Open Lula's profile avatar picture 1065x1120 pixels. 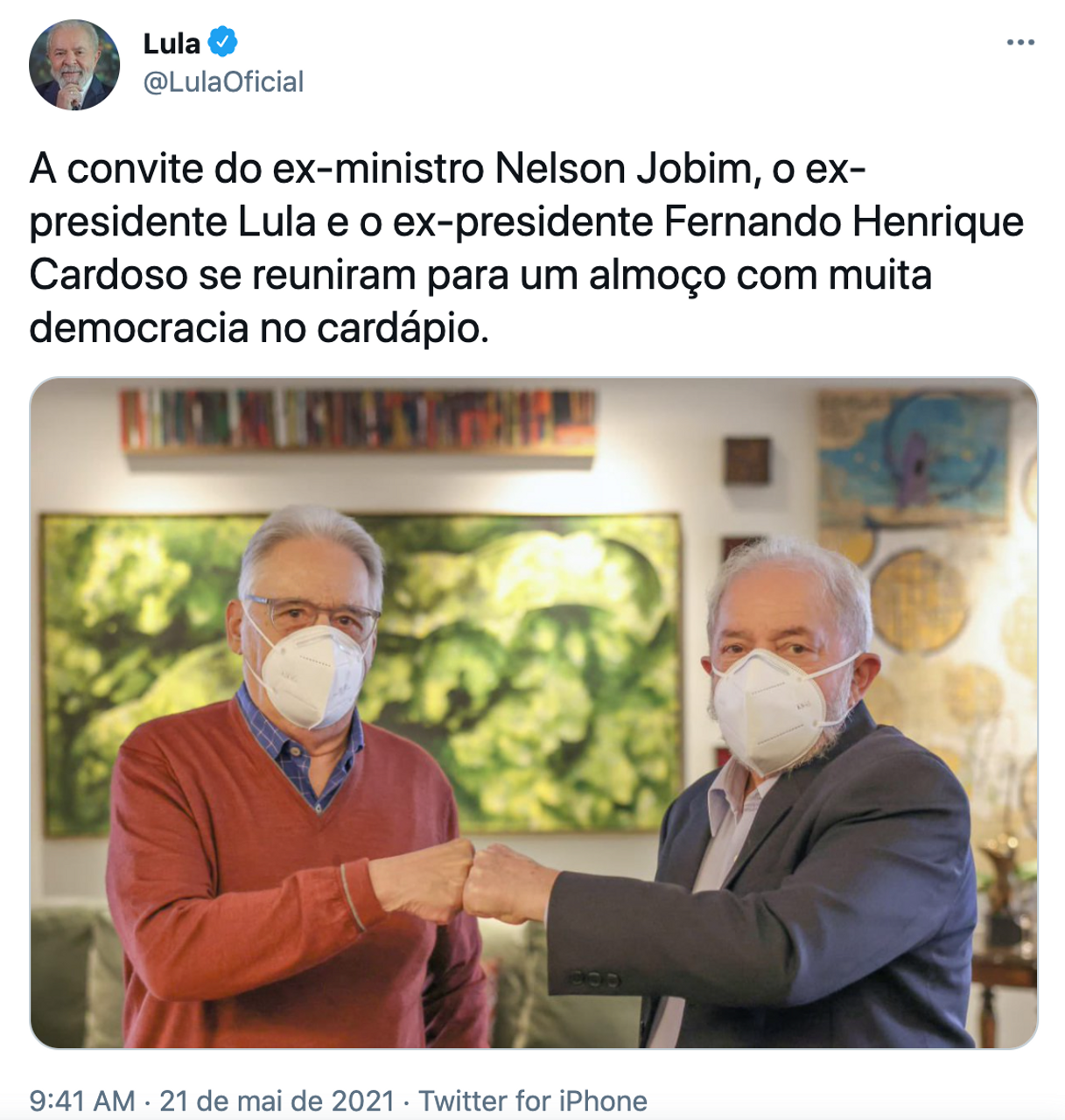pos(74,65)
